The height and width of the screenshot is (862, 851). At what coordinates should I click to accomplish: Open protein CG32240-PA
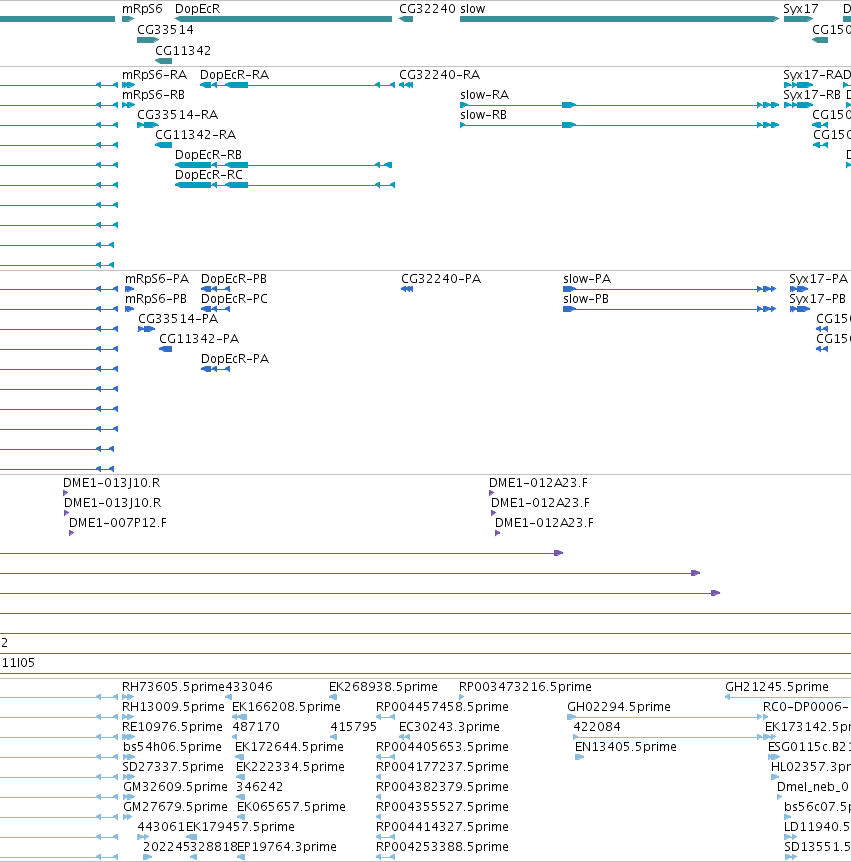[x=441, y=279]
